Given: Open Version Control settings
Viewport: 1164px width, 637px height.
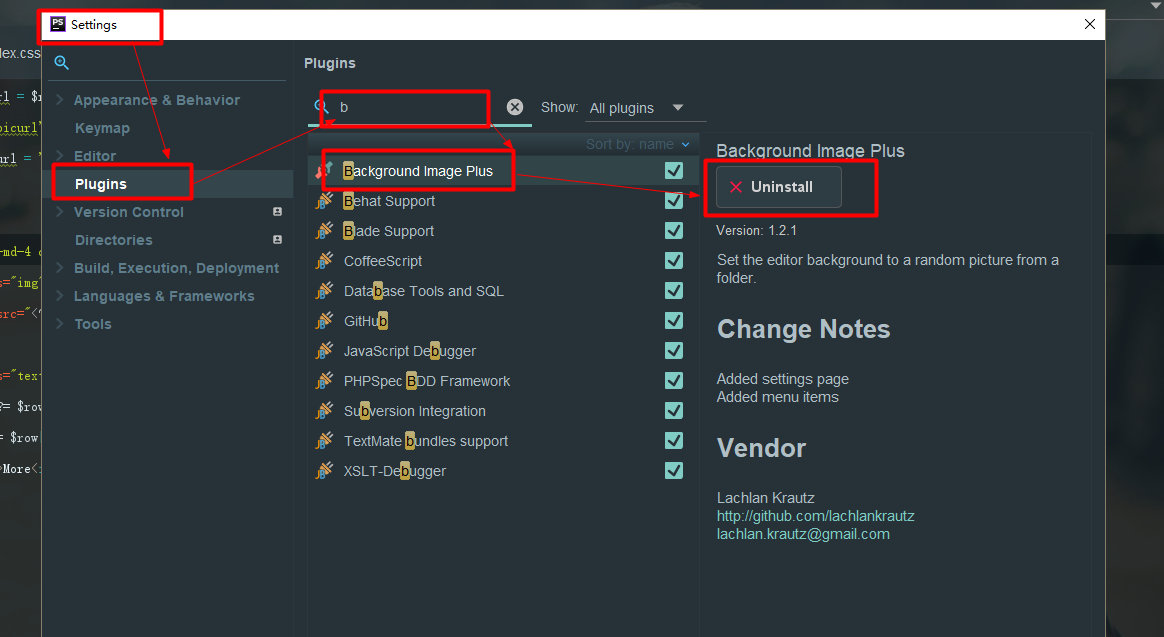Looking at the screenshot, I should (128, 212).
